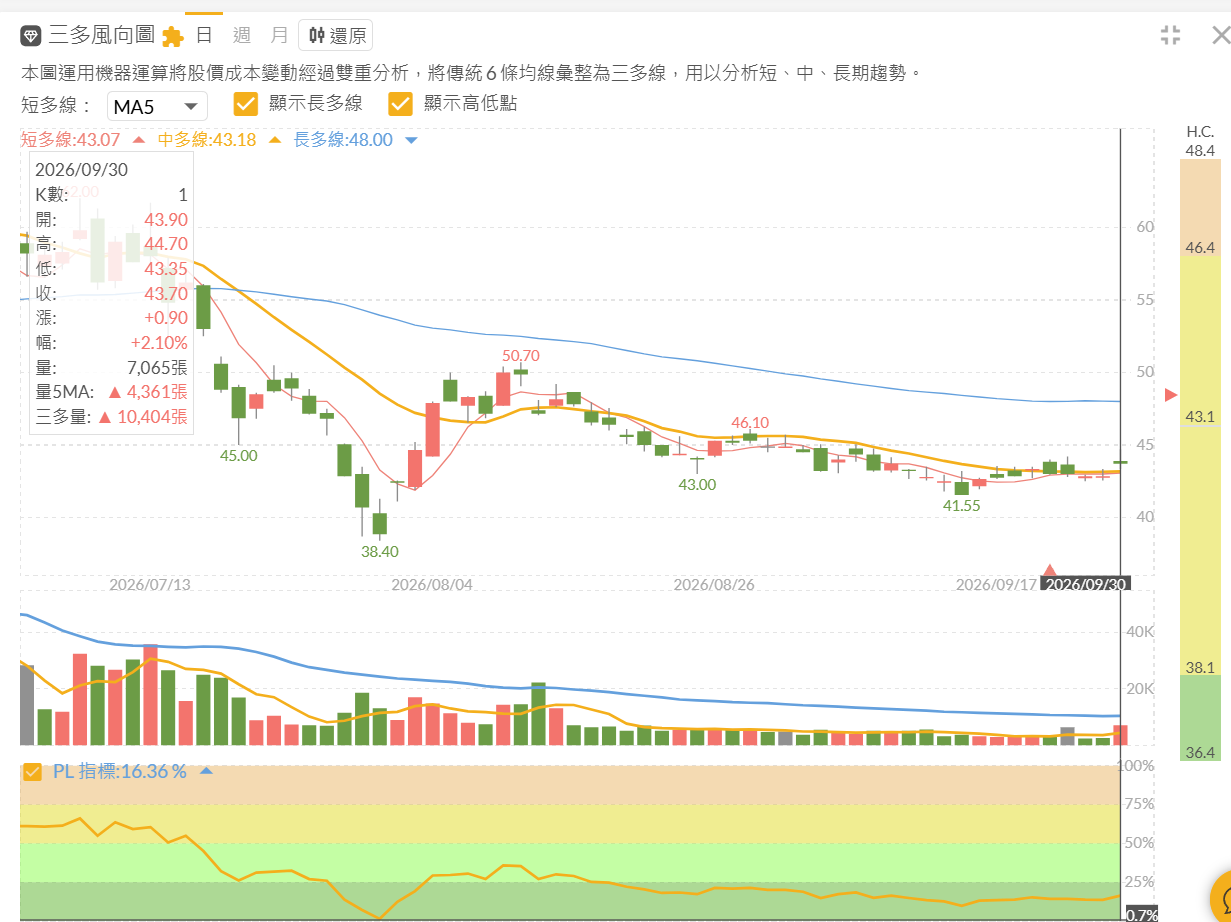Click the 0.7% badge on PL axis
Image resolution: width=1231 pixels, height=922 pixels.
[1142, 914]
